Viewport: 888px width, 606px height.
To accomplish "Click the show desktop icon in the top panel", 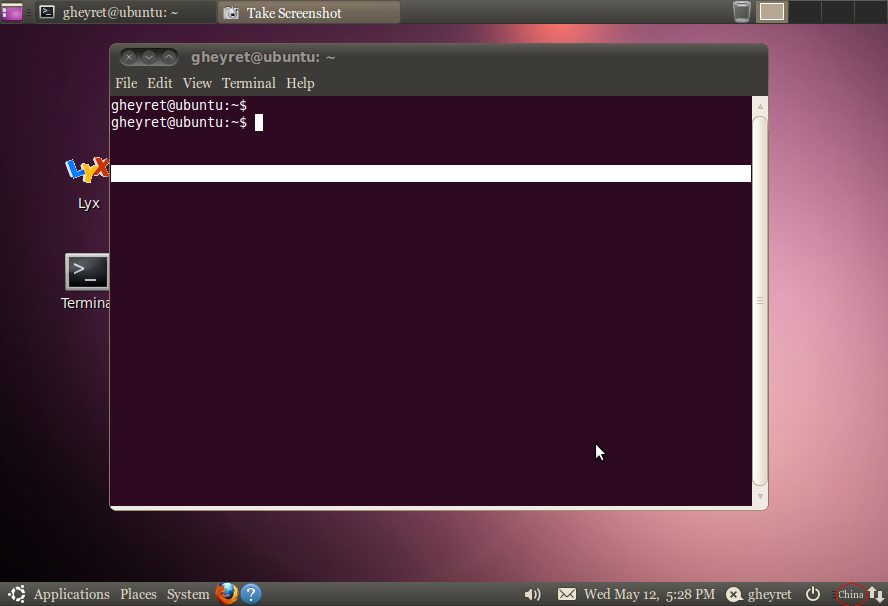I will (11, 12).
